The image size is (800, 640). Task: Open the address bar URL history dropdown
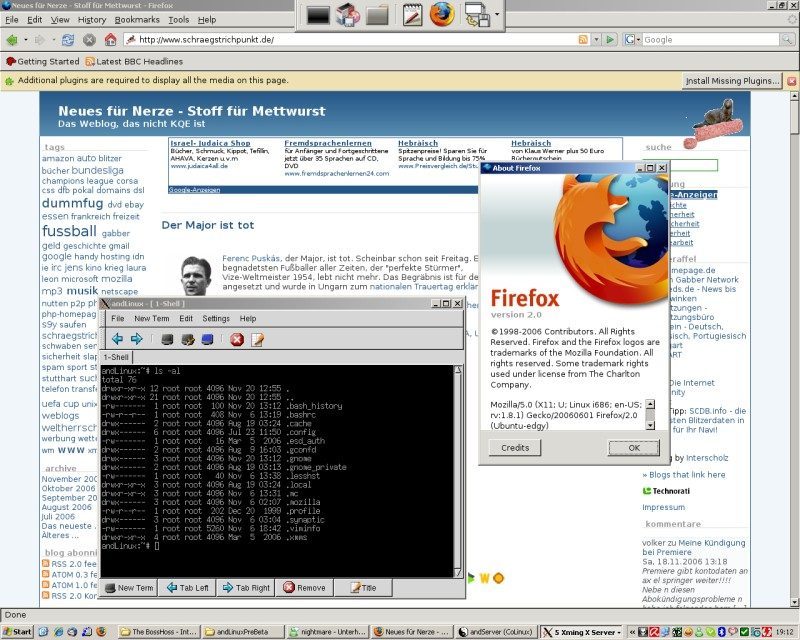[596, 39]
